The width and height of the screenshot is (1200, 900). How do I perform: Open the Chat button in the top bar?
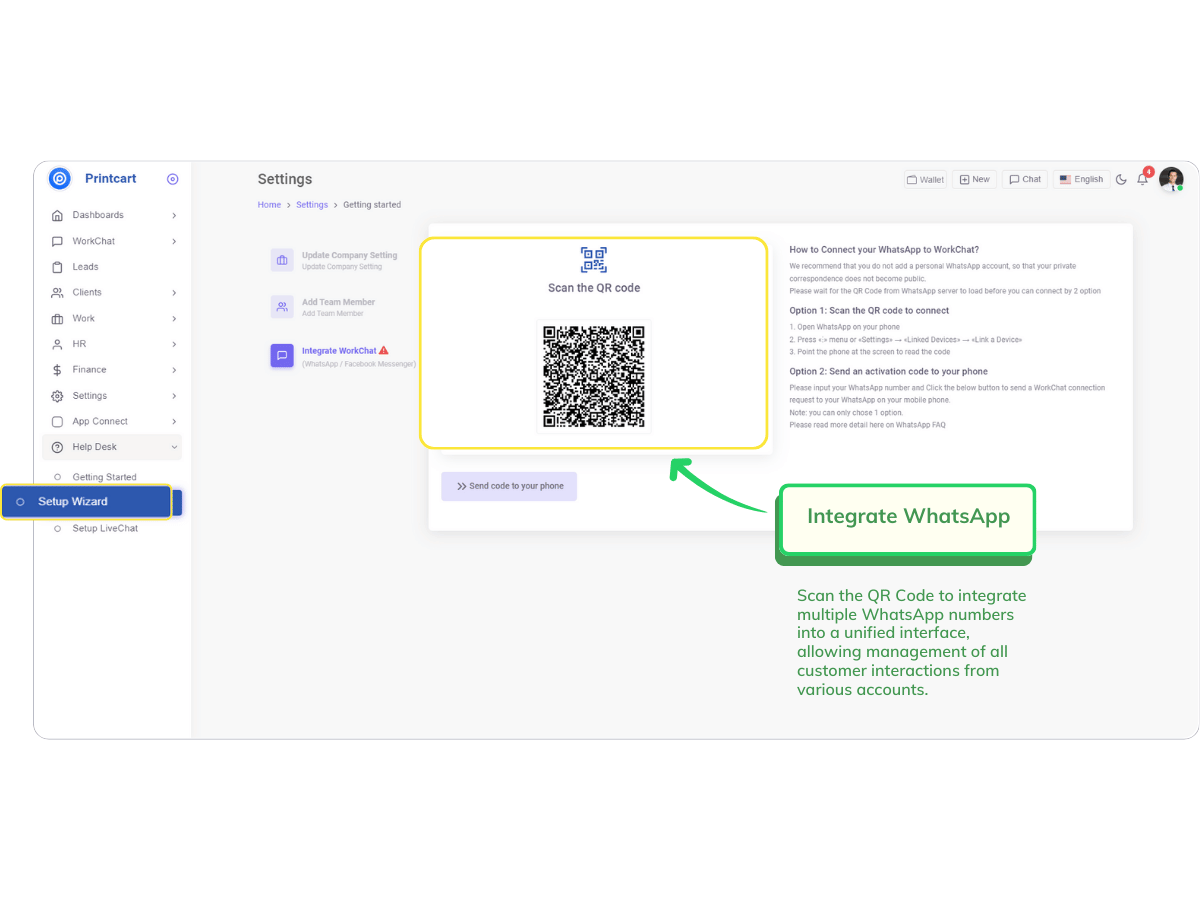[x=1025, y=180]
